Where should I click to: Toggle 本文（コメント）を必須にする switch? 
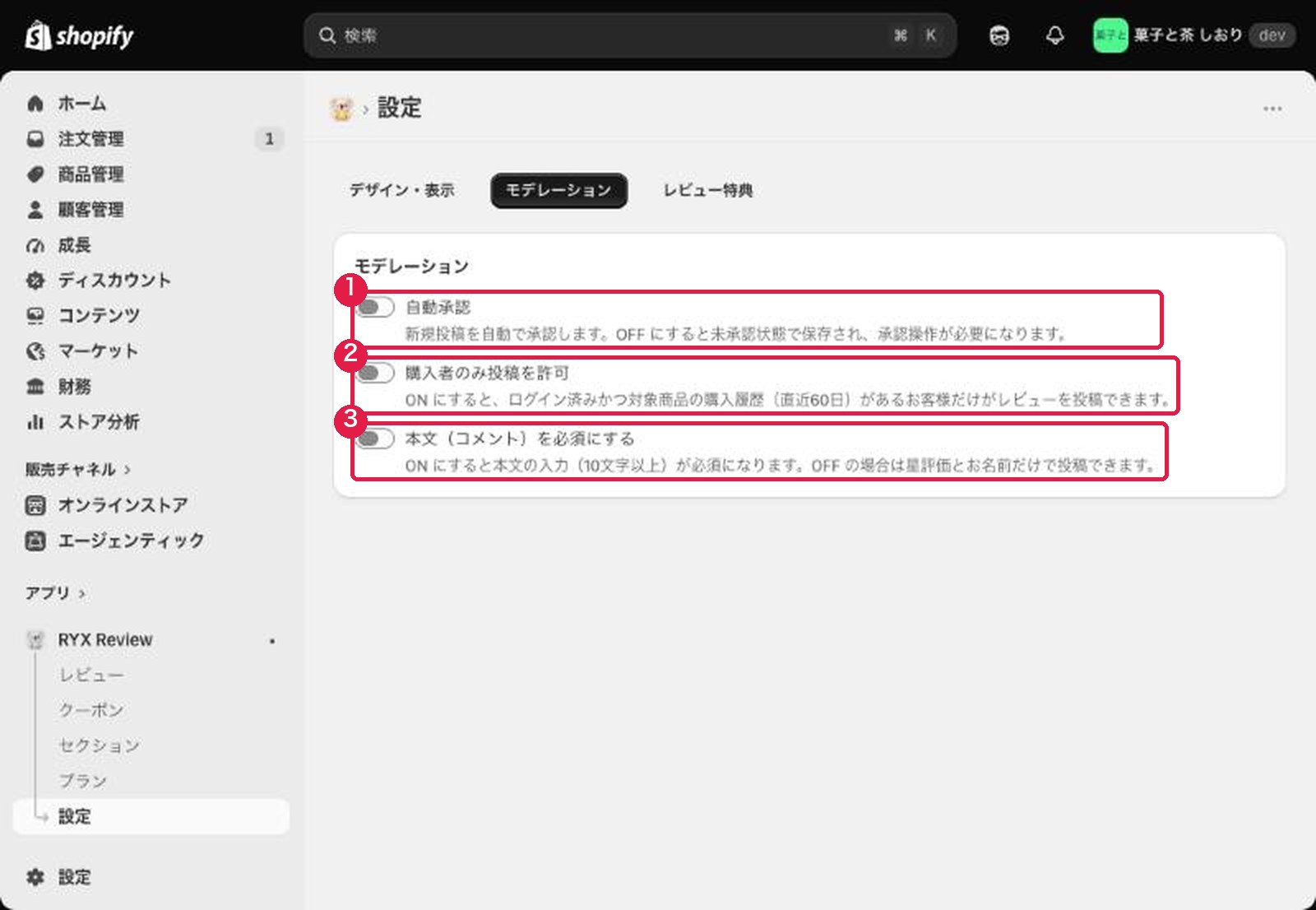pos(375,439)
